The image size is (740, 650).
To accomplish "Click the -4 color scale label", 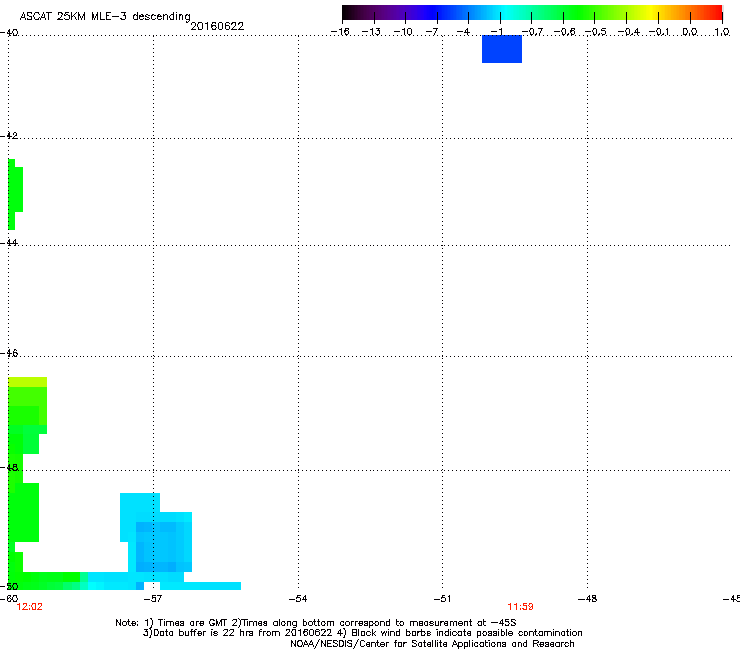I will pos(463,32).
